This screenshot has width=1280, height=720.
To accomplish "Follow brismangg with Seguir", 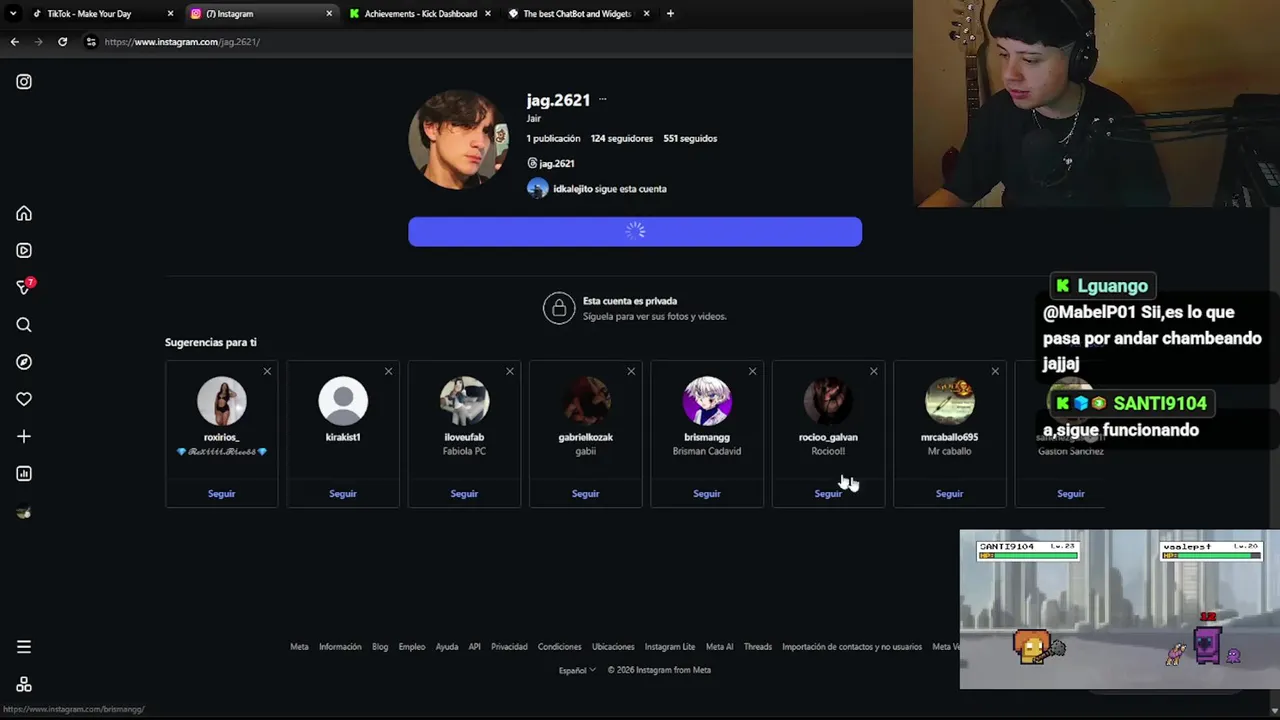I will [x=707, y=493].
